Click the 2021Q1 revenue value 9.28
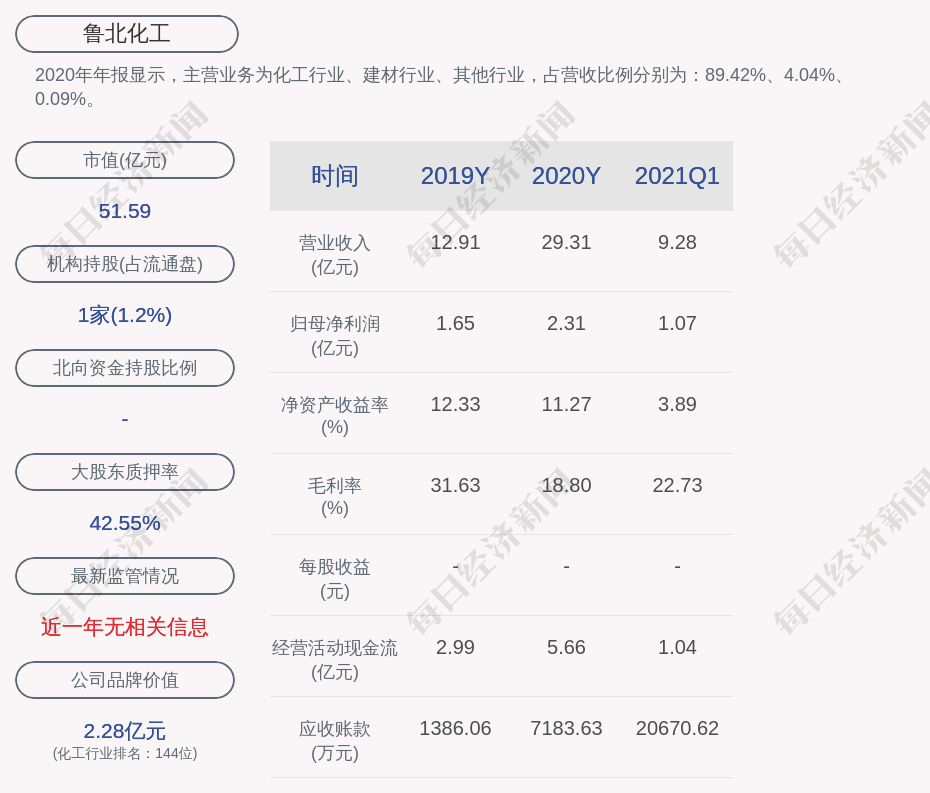Screen dimensions: 930x793 point(677,243)
